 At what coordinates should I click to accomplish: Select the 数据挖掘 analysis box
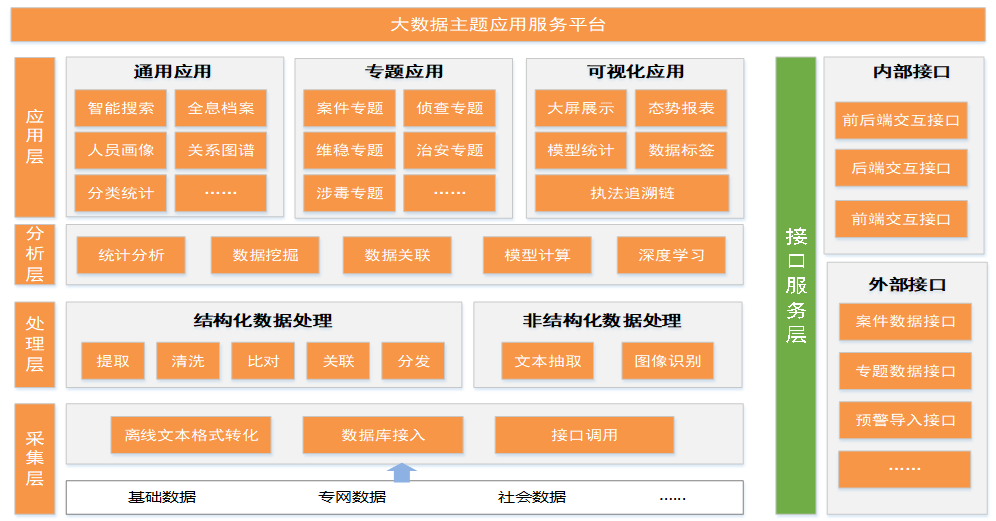point(265,255)
